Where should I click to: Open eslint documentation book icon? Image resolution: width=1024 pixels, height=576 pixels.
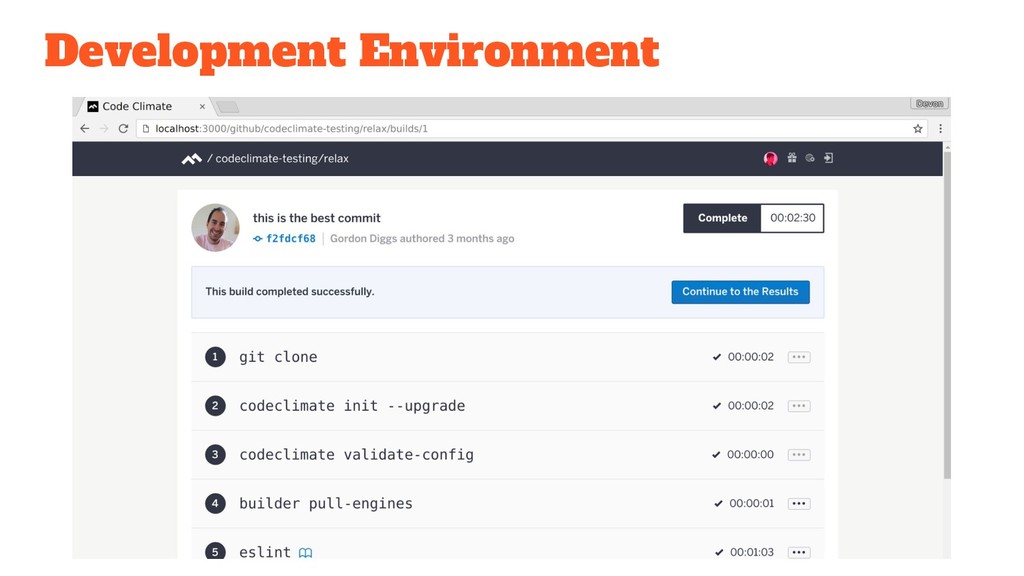click(305, 553)
